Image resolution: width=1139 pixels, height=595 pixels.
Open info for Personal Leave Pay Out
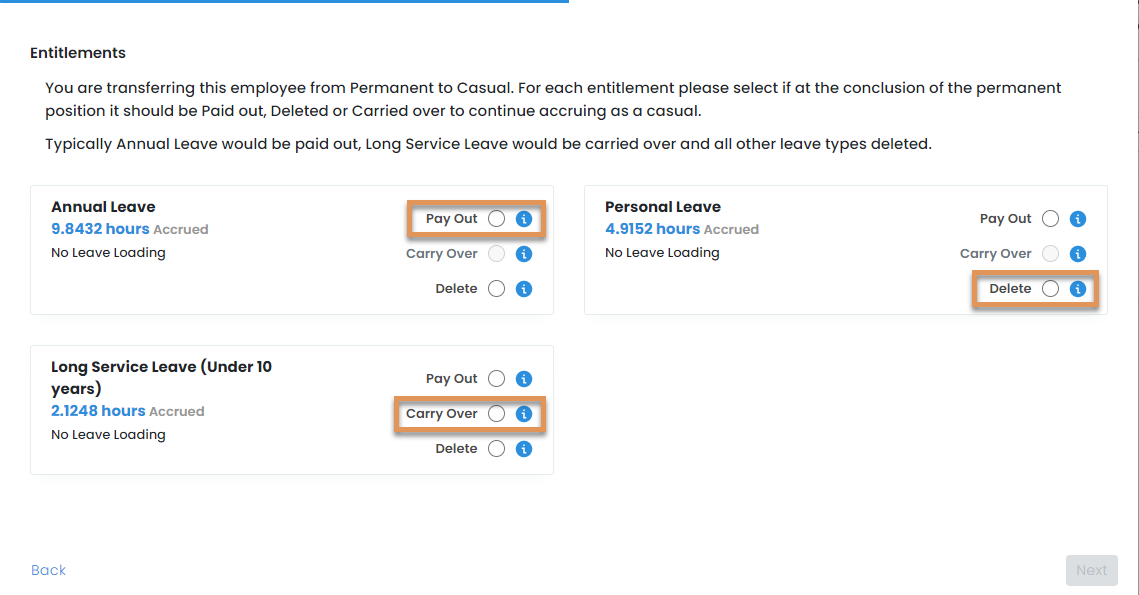[x=1077, y=219]
